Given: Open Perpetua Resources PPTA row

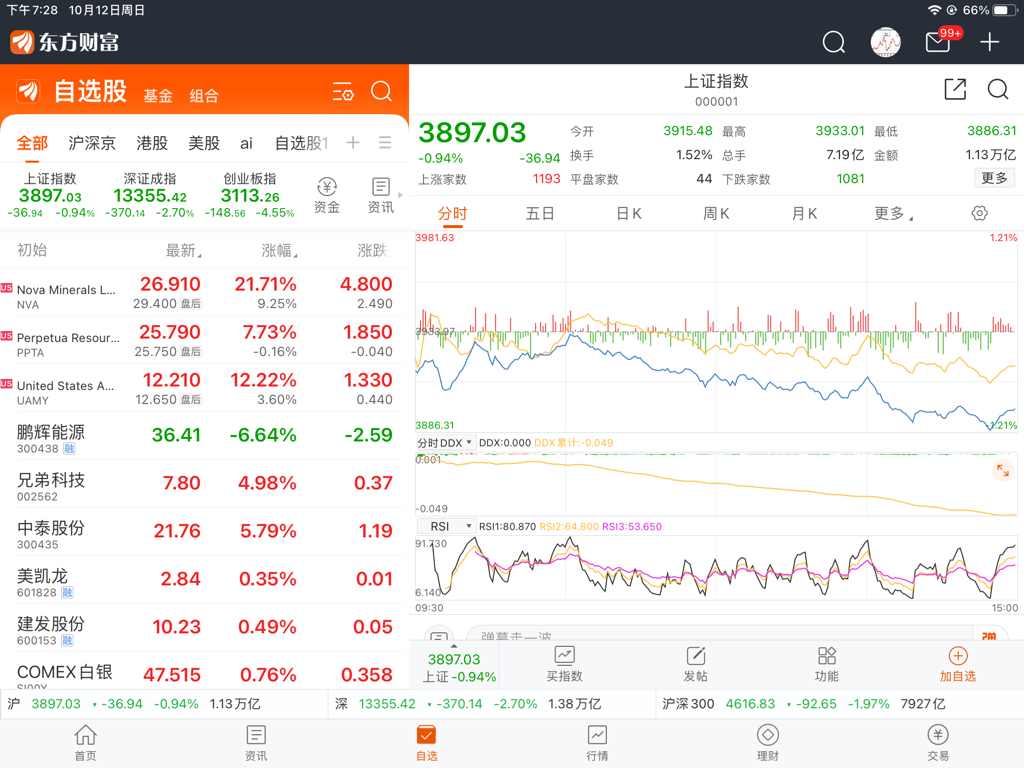Looking at the screenshot, I should (202, 340).
